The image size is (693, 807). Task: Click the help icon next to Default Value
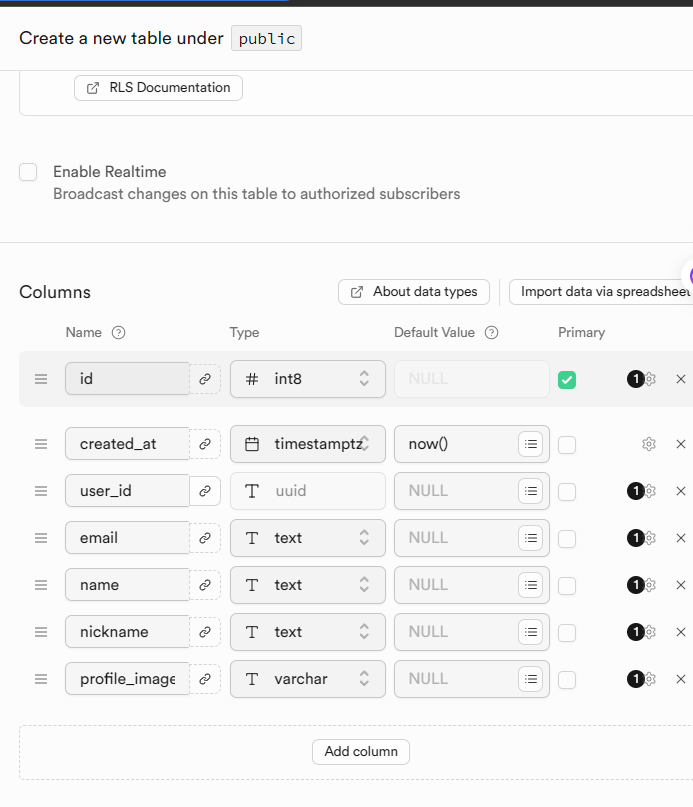[491, 333]
